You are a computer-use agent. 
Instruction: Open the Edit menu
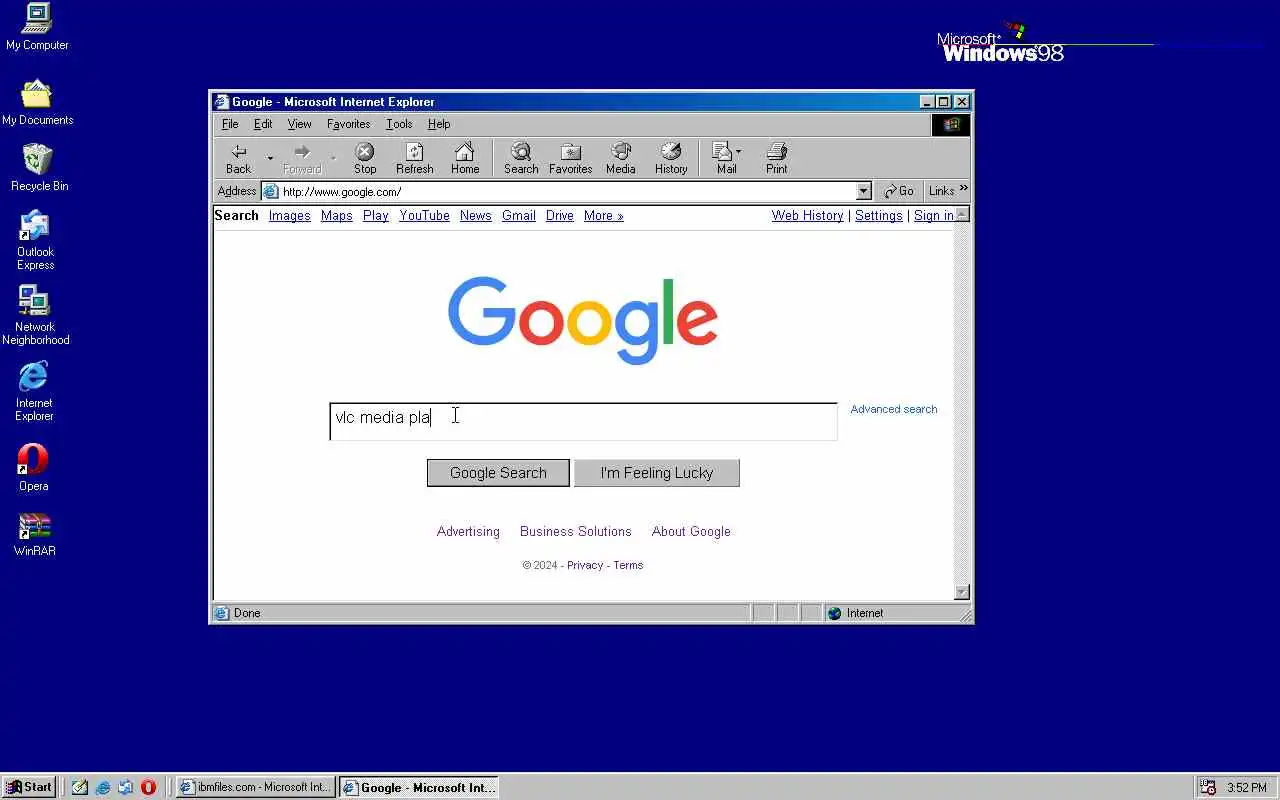pos(263,124)
